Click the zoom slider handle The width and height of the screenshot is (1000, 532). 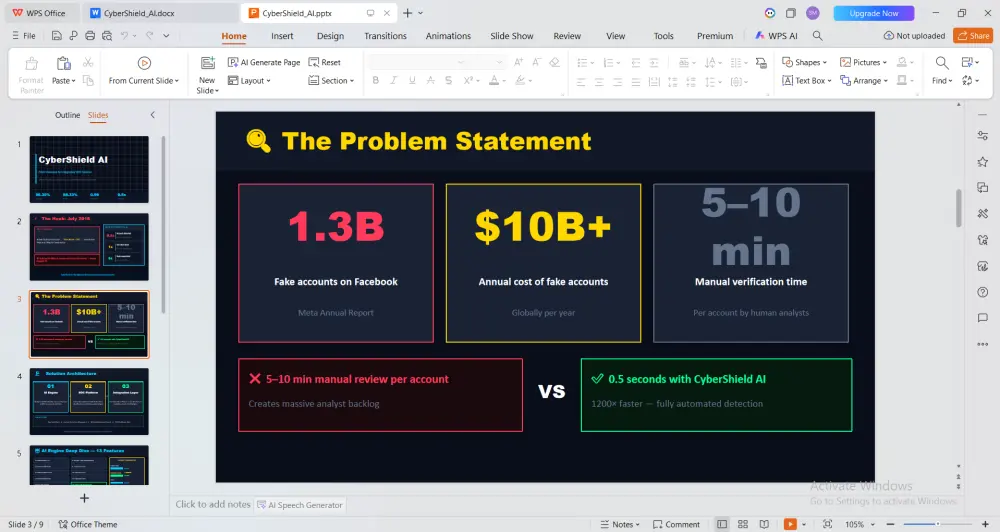(938, 524)
